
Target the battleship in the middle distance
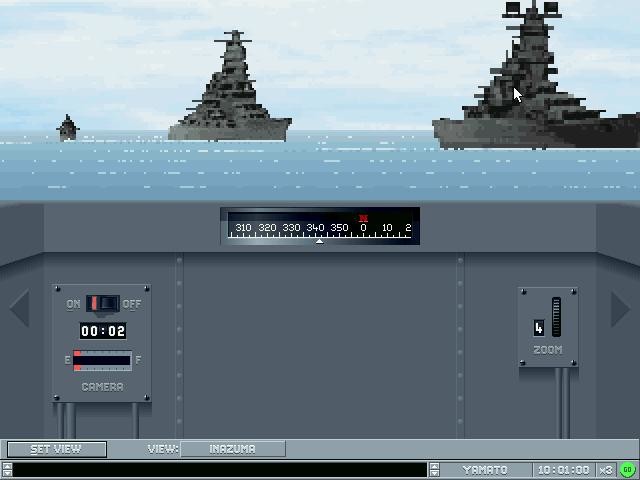point(230,86)
